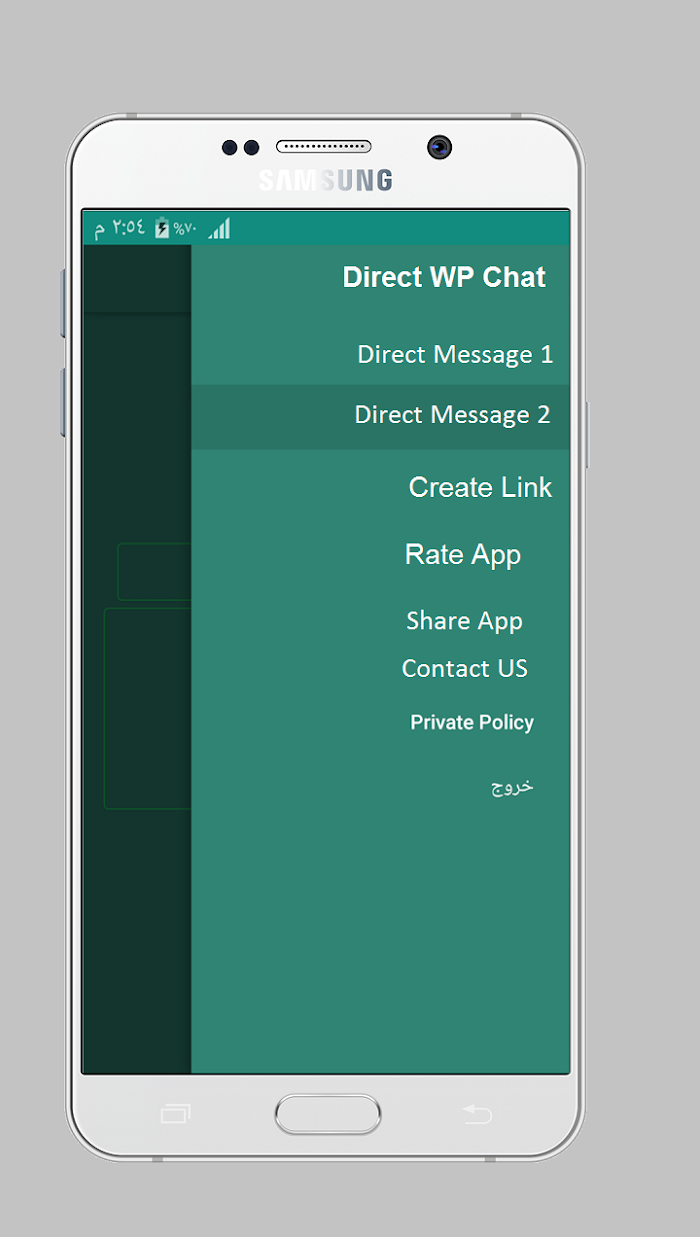This screenshot has height=1237, width=700.
Task: Open the Contact US entry
Action: point(464,668)
